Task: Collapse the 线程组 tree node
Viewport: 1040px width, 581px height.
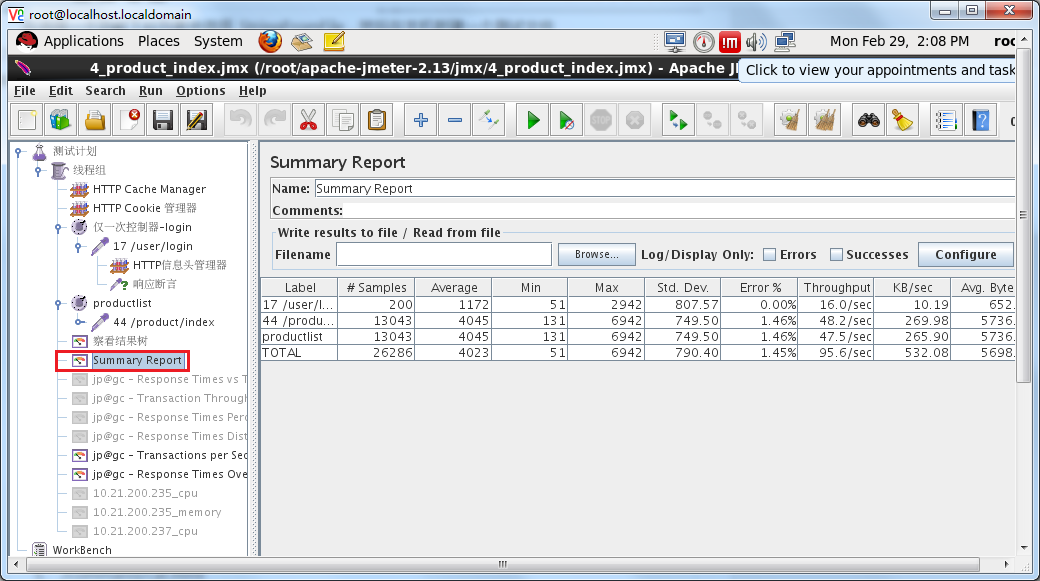Action: 38,170
